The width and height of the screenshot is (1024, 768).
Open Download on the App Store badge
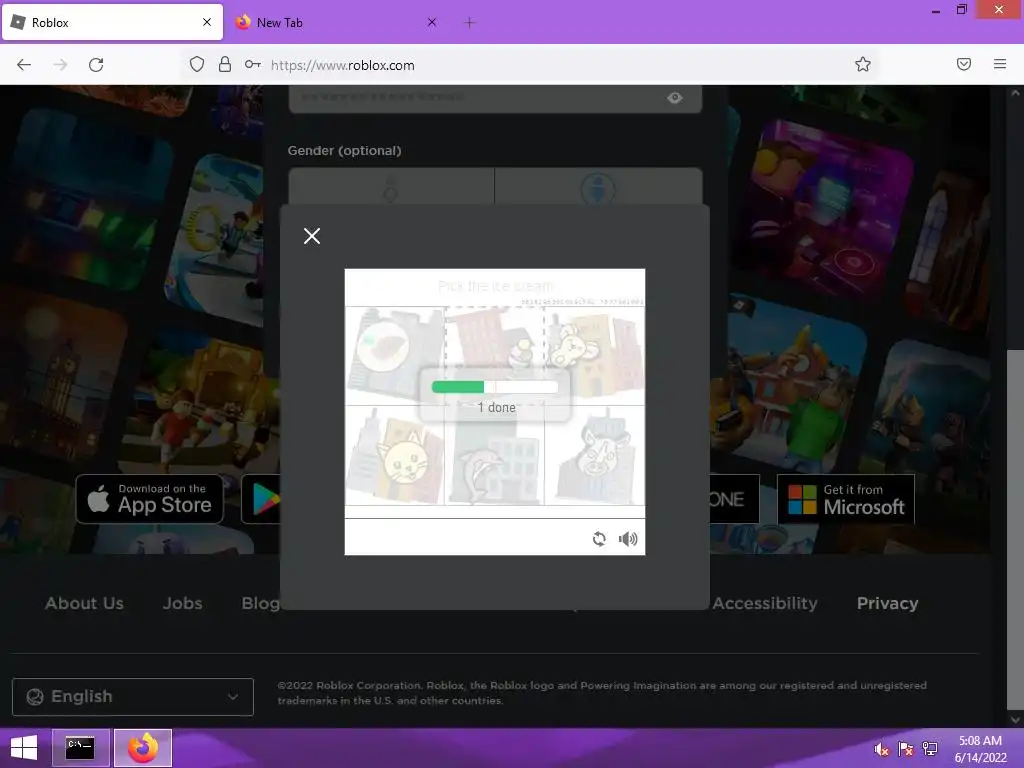coord(150,499)
